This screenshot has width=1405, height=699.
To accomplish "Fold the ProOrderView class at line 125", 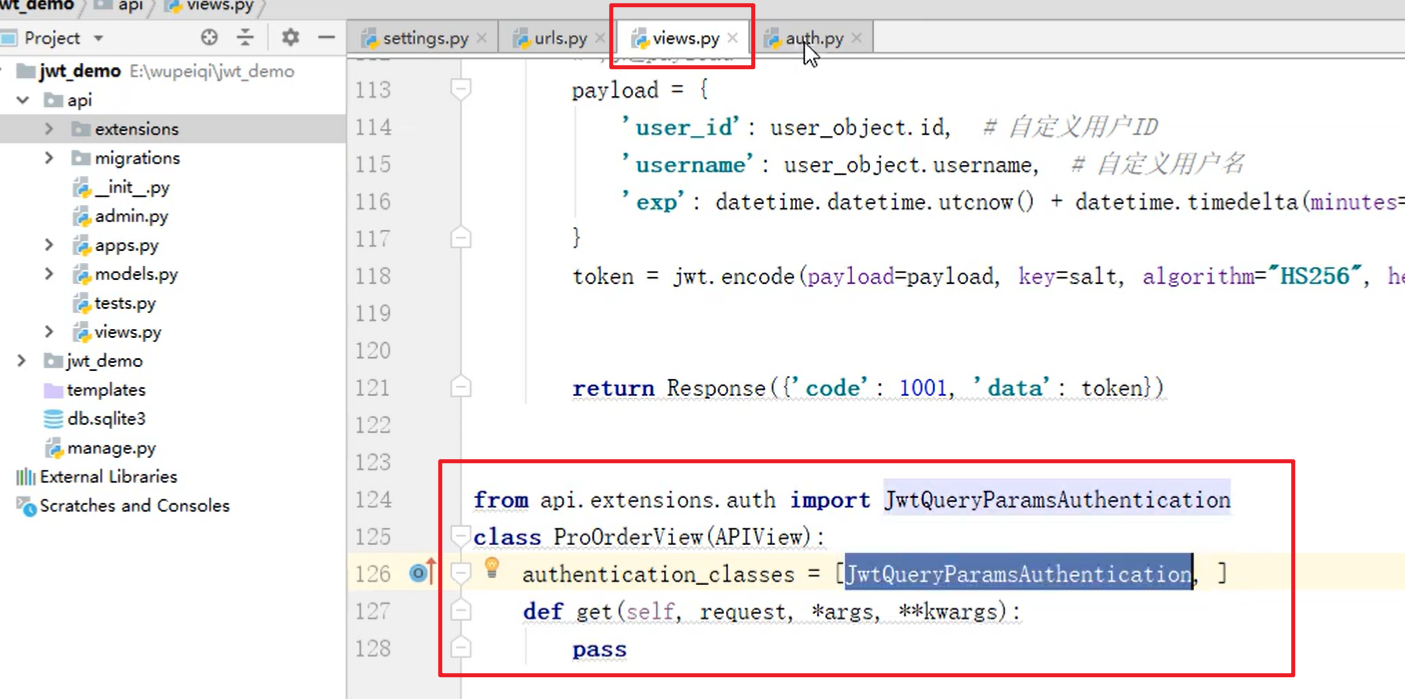I will tap(461, 537).
